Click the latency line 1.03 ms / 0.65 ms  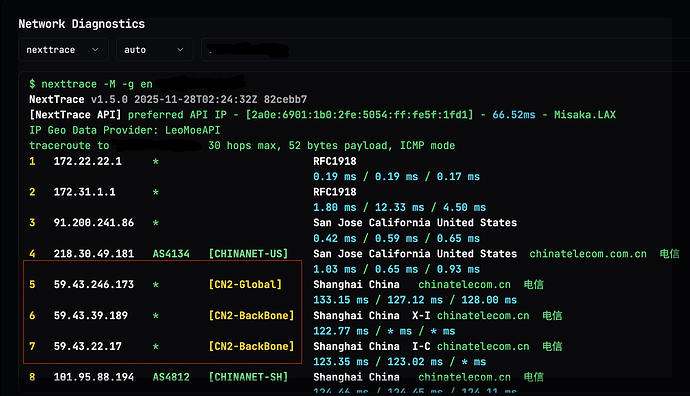396,269
